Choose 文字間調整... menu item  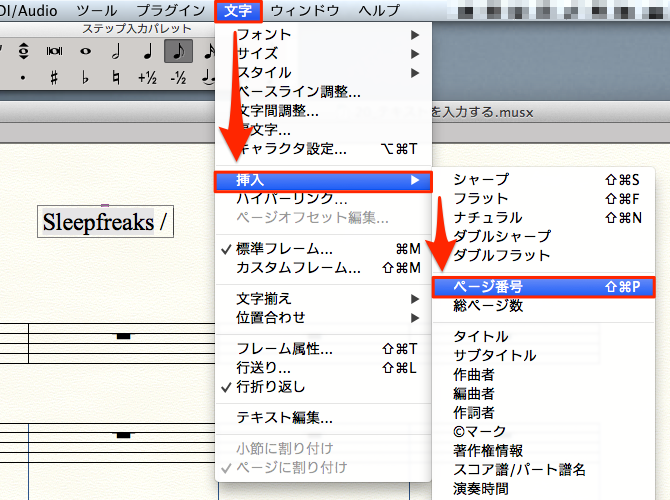click(323, 111)
